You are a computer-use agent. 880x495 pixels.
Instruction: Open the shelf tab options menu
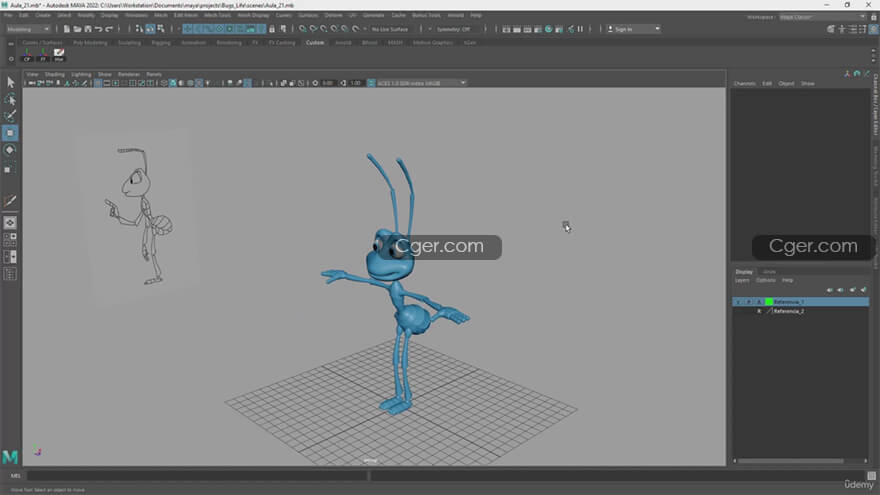pyautogui.click(x=11, y=43)
